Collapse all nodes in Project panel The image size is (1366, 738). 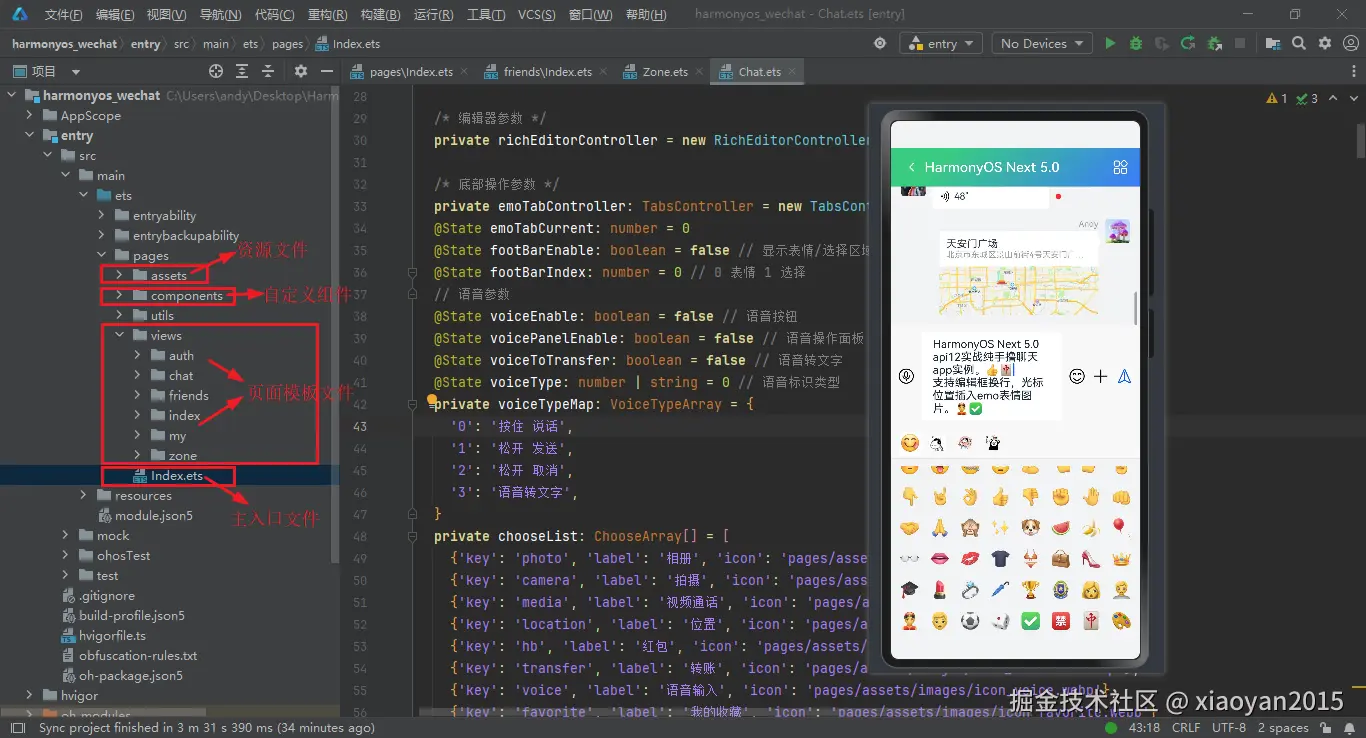click(268, 72)
